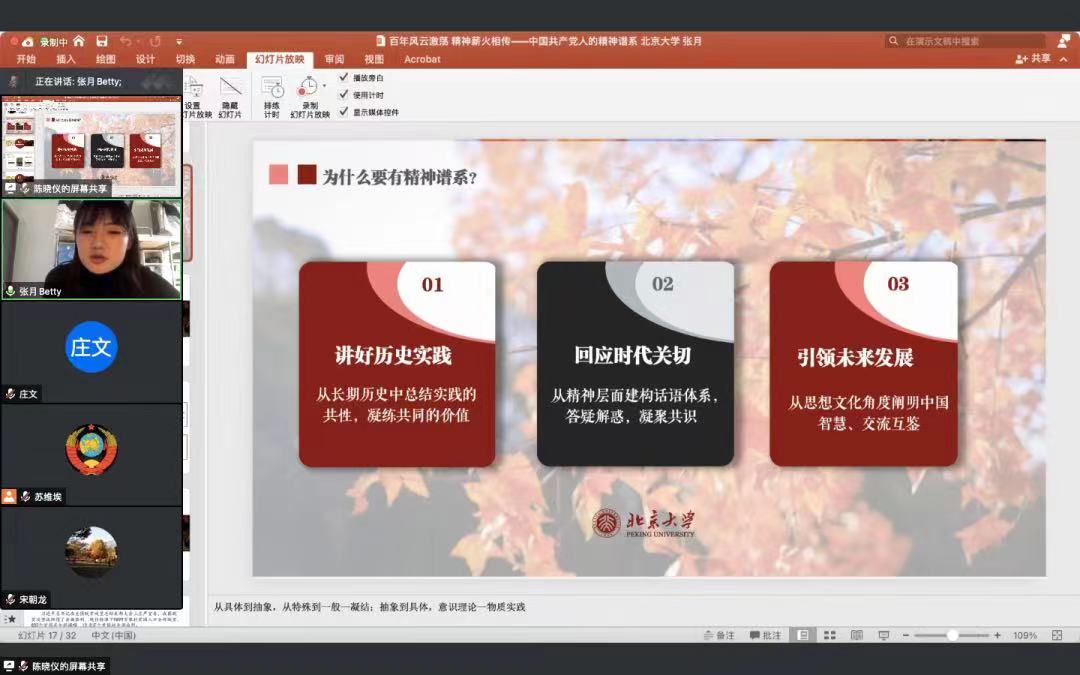Click the 备注 notes button
Screen dimensions: 1080x675
click(719, 635)
